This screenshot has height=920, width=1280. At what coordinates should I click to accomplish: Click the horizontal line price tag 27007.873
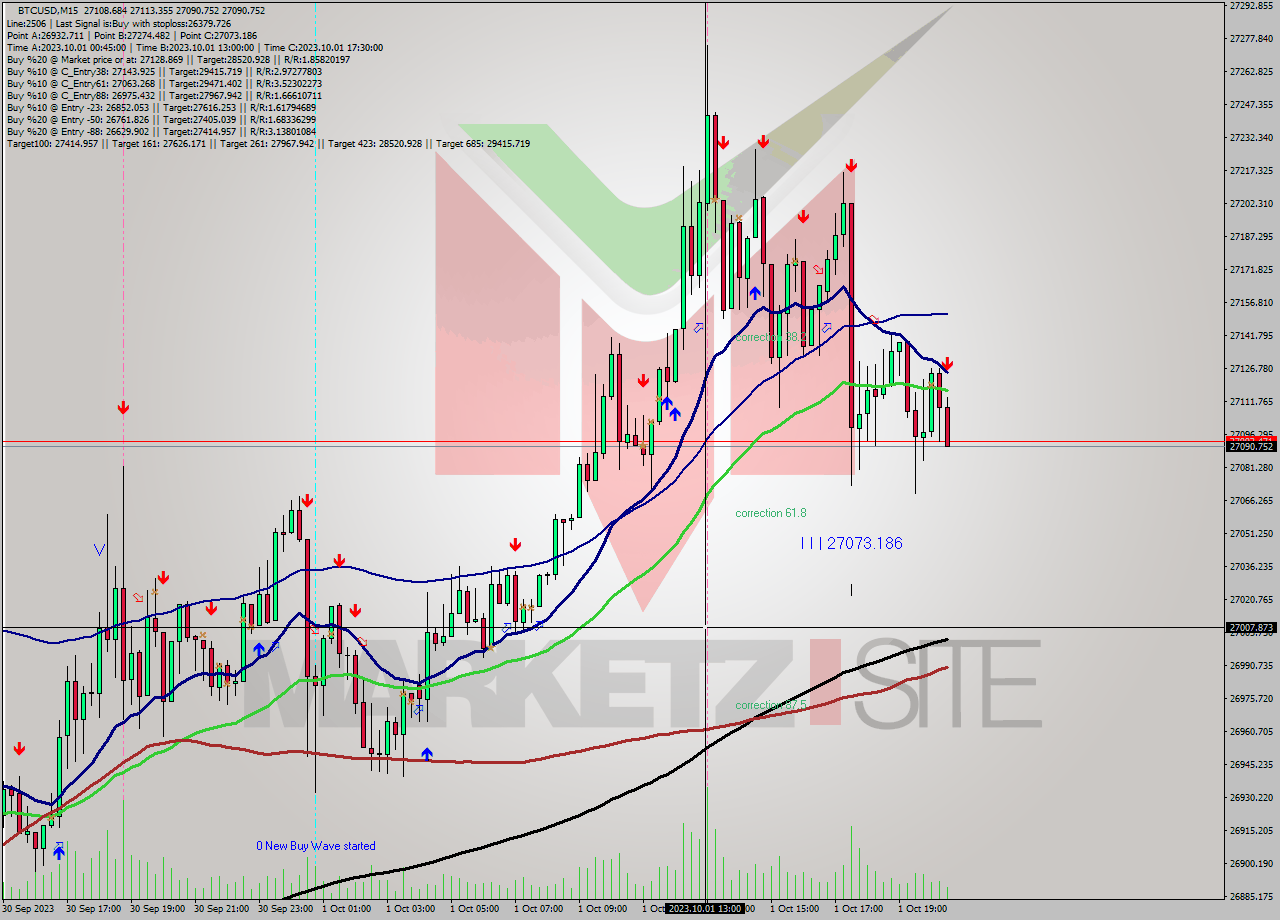click(1251, 628)
